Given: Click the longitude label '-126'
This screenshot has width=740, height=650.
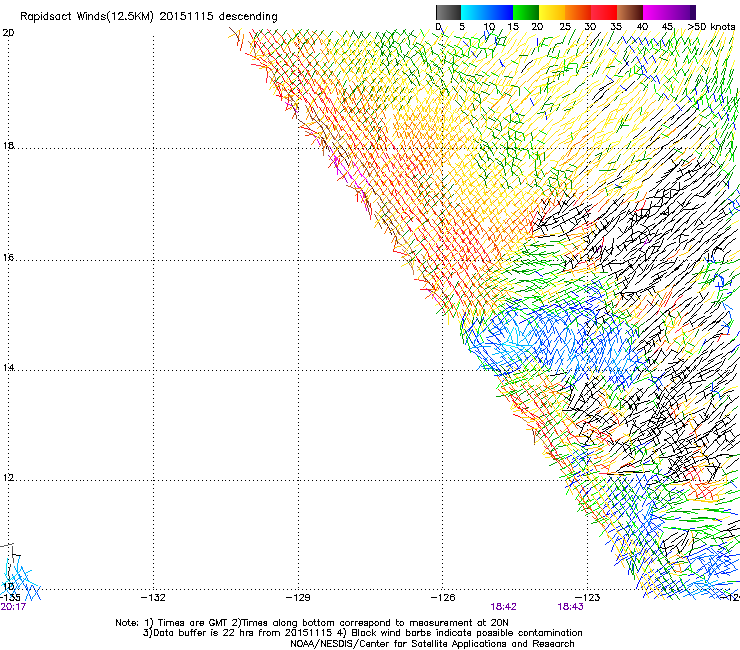Looking at the screenshot, I should [443, 598].
